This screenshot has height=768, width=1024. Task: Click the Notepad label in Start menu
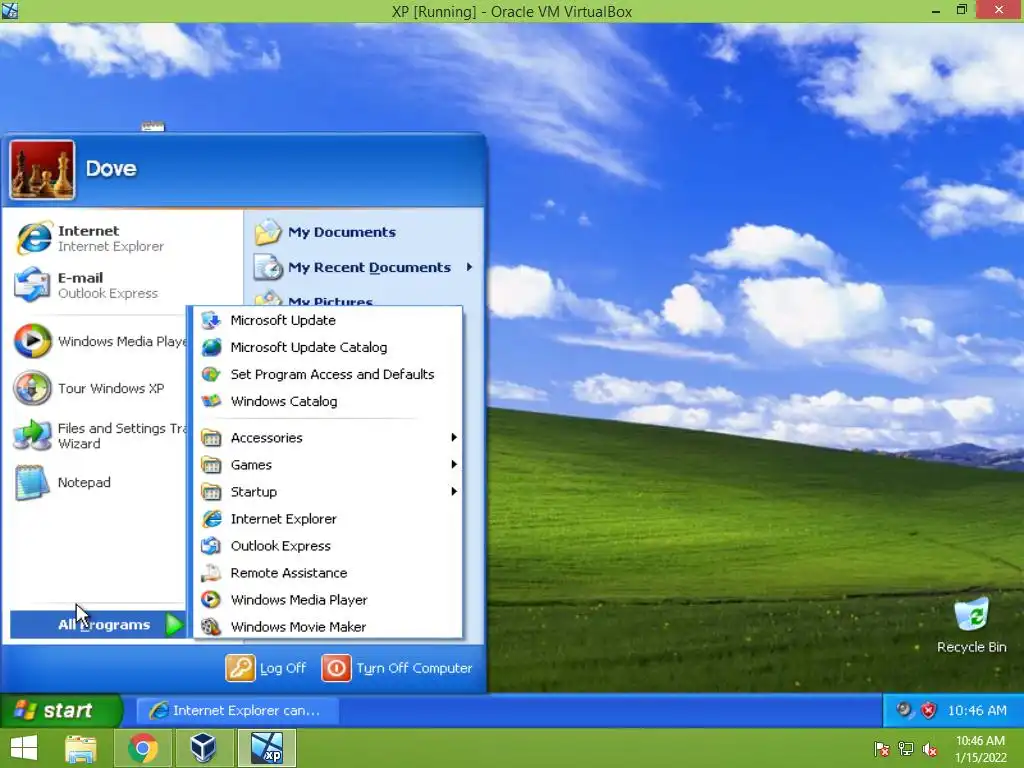pos(84,483)
